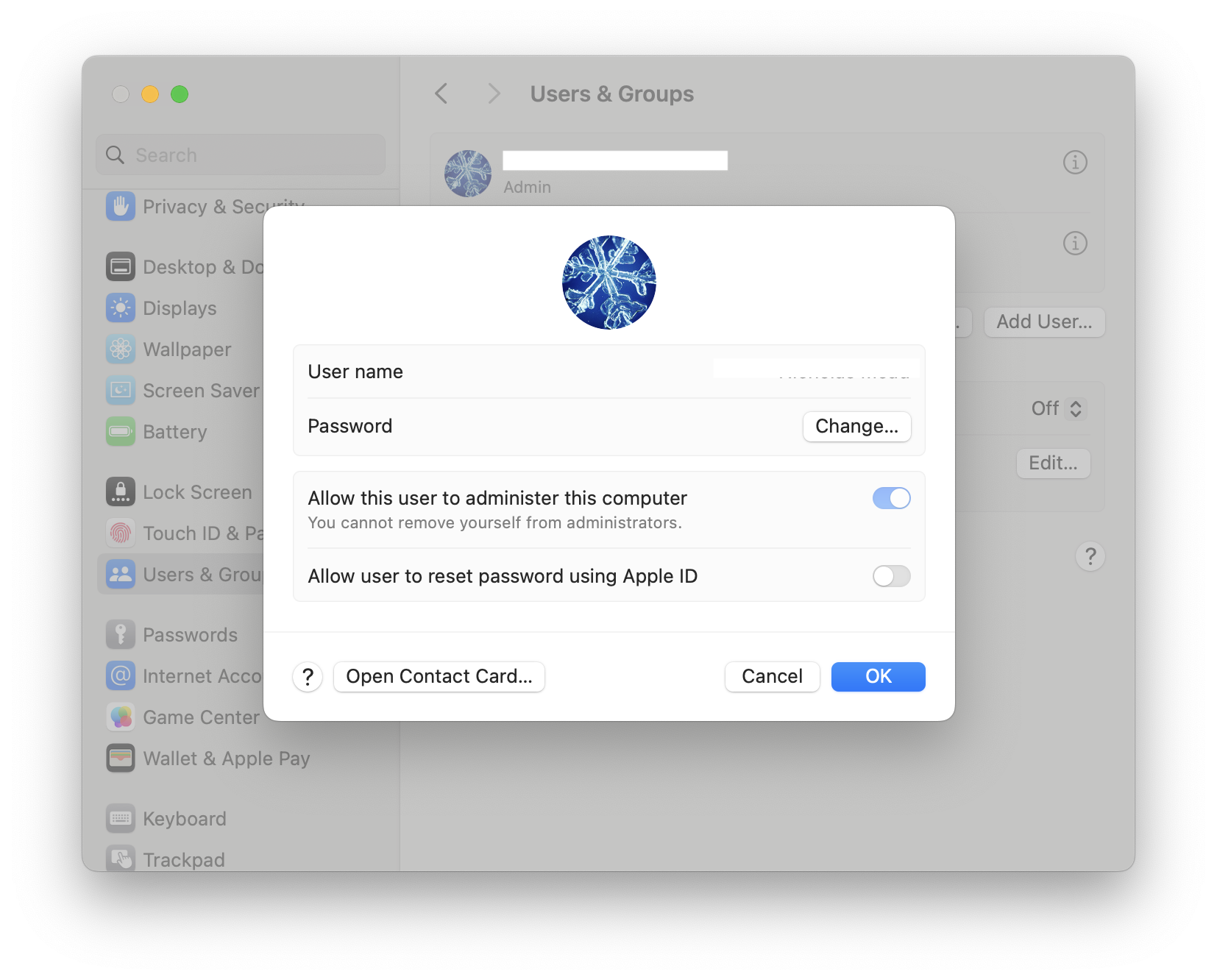
Task: Click the Battery settings icon
Action: (120, 432)
